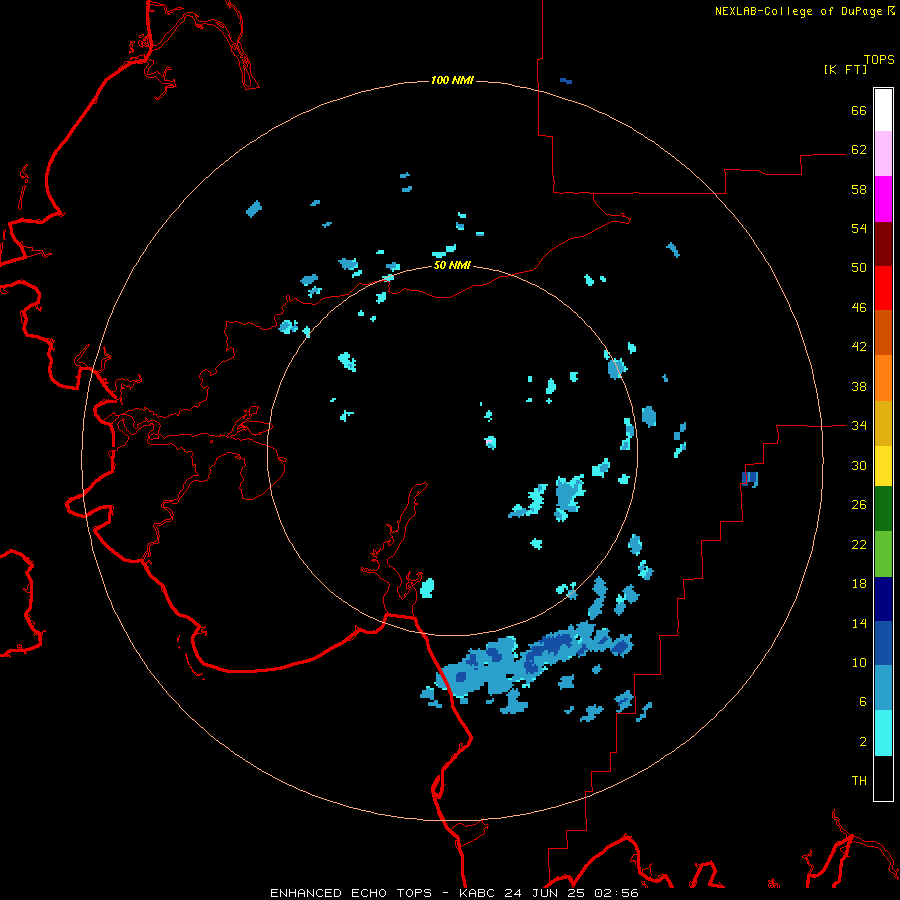
Task: Select the gold swatch below 38
Action: (x=883, y=423)
